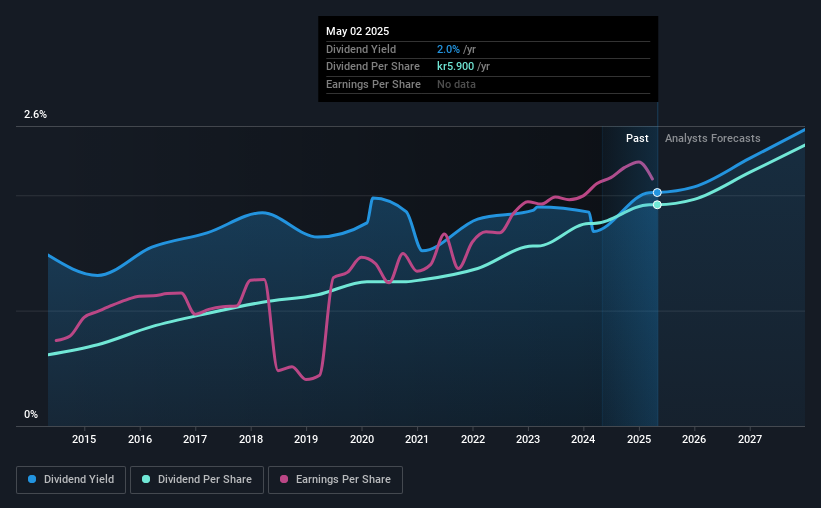Viewport: 821px width, 508px height.
Task: Click the tooltip Dividend Per Share row label
Action: 373,67
